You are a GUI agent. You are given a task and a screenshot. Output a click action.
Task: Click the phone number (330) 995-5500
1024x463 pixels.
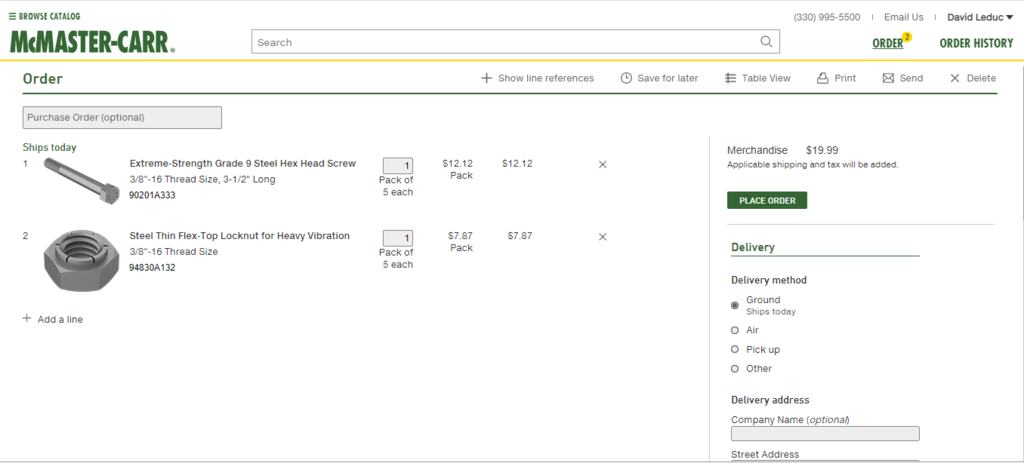coord(827,17)
